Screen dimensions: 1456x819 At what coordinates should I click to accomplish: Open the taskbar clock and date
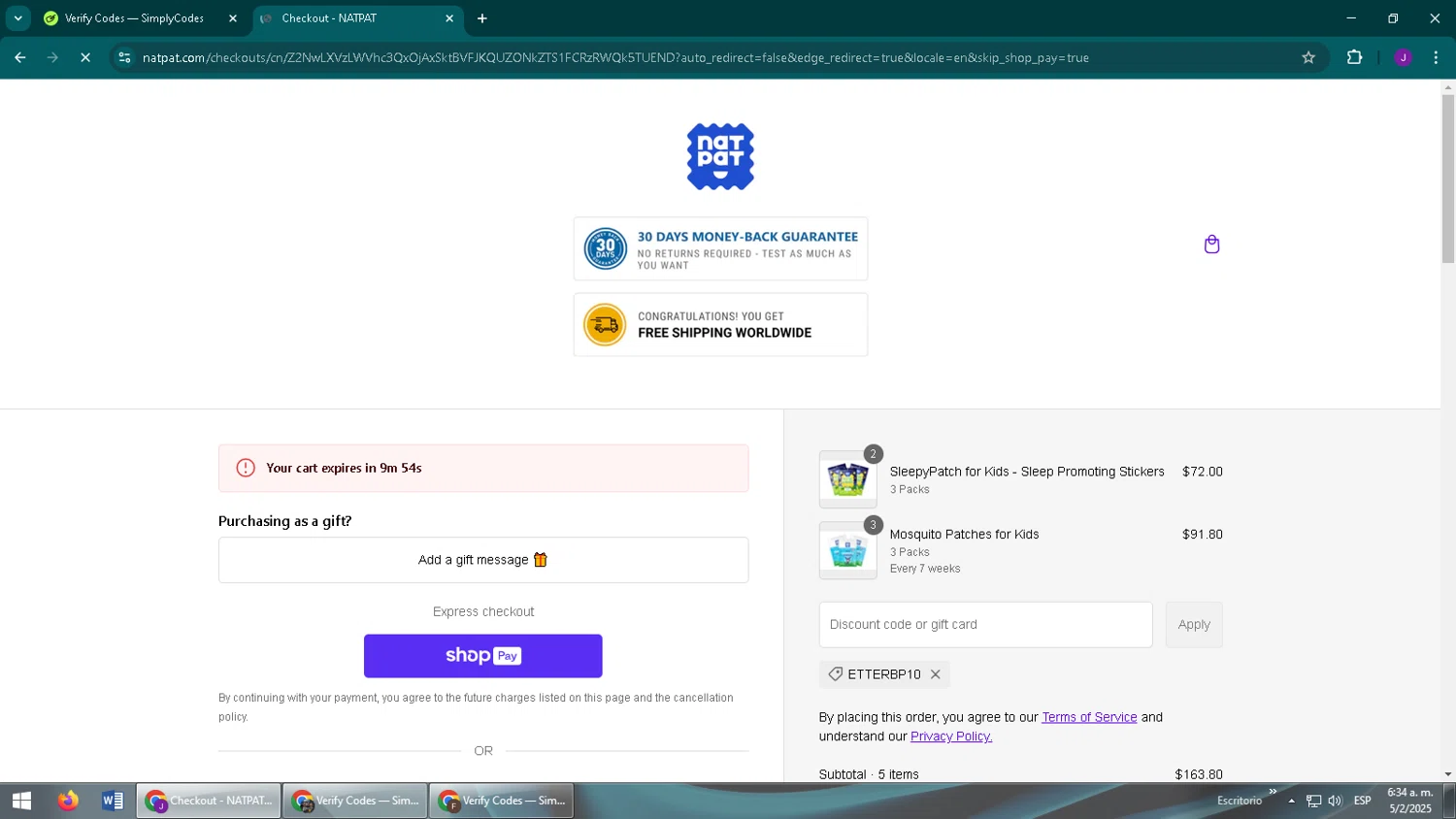[x=1409, y=801]
